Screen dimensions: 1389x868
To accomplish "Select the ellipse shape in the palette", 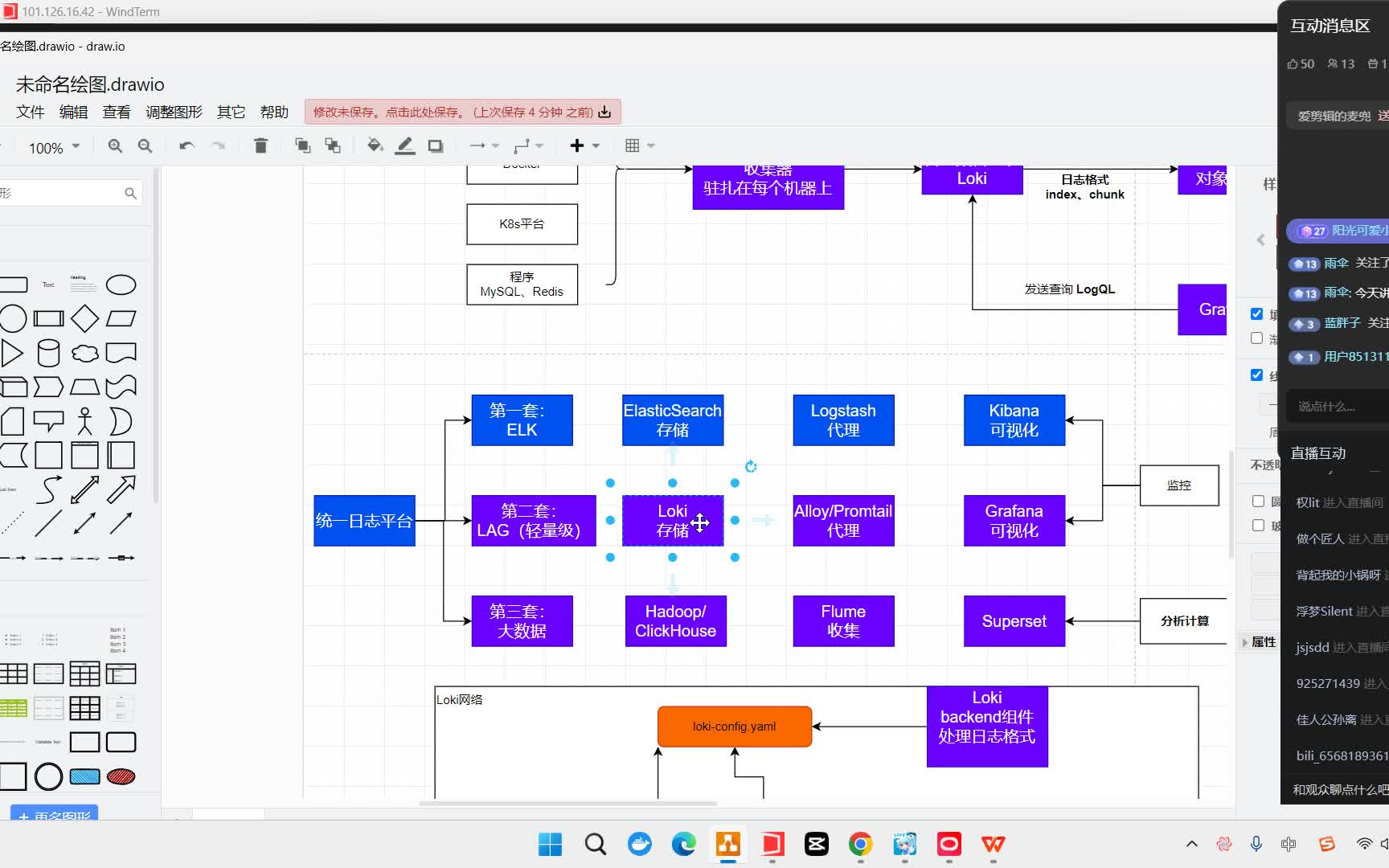I will click(121, 285).
